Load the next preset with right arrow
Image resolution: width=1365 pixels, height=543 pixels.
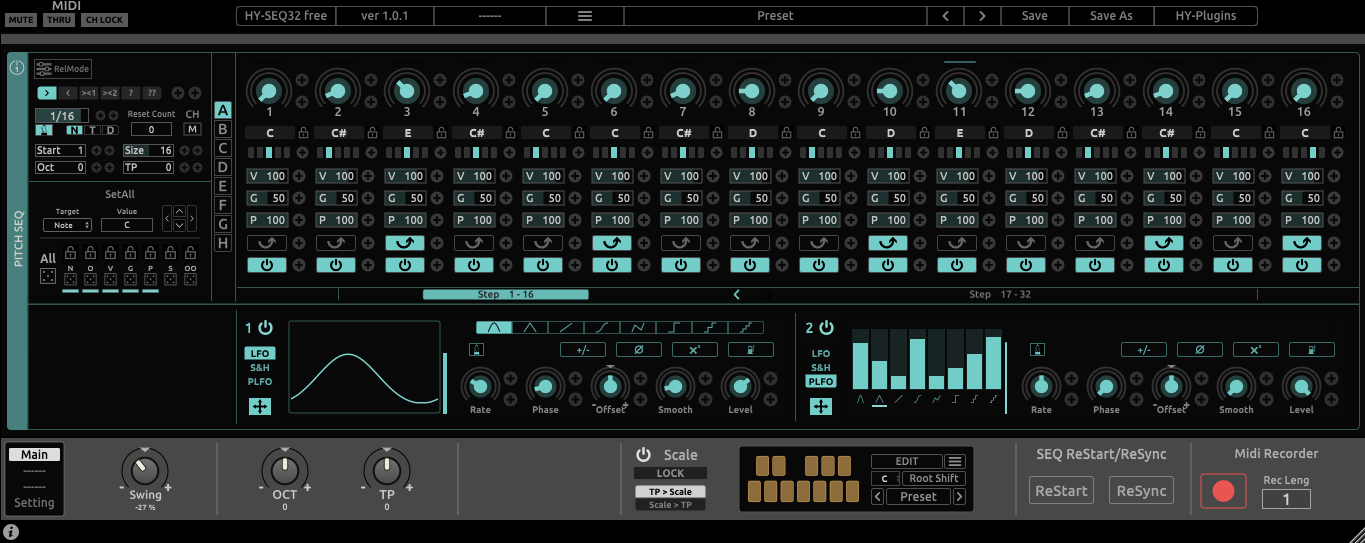click(982, 16)
